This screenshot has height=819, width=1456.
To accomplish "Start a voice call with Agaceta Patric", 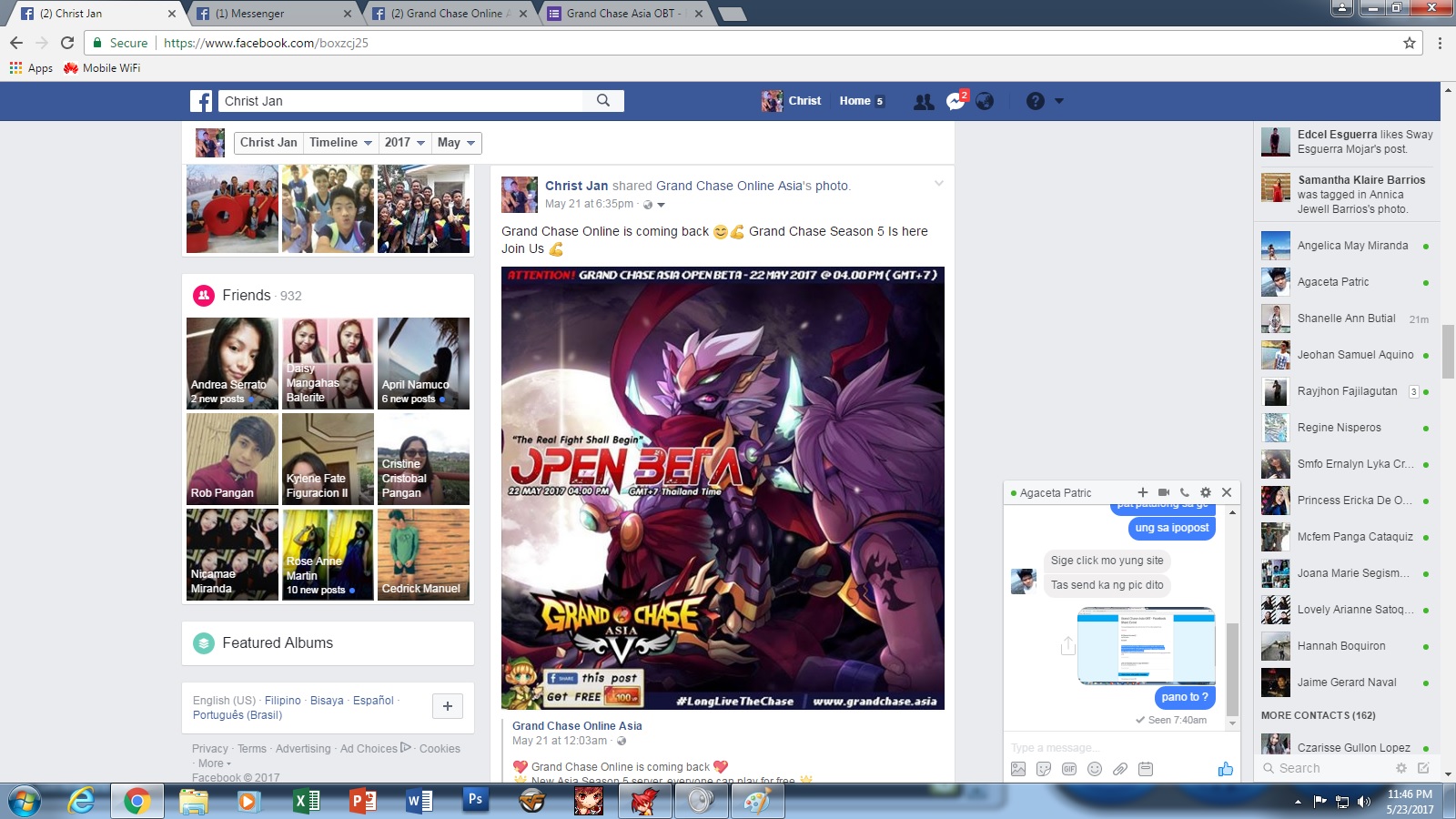I will point(1185,492).
